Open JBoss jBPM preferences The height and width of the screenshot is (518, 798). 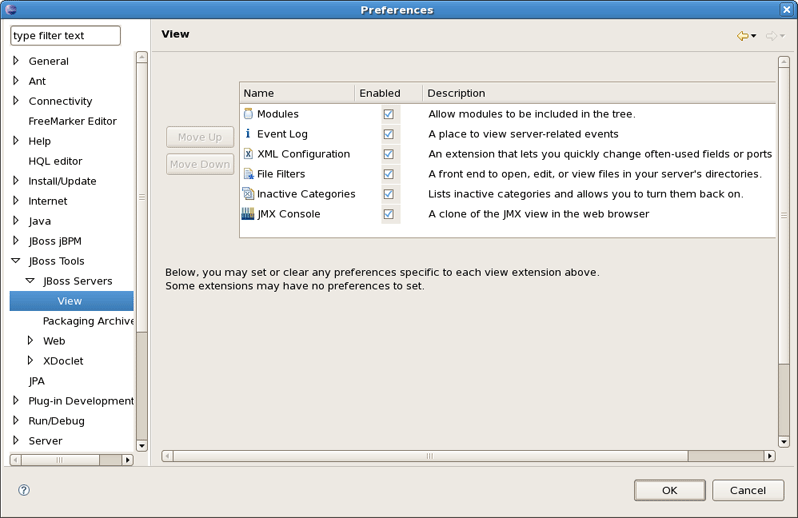coord(55,241)
